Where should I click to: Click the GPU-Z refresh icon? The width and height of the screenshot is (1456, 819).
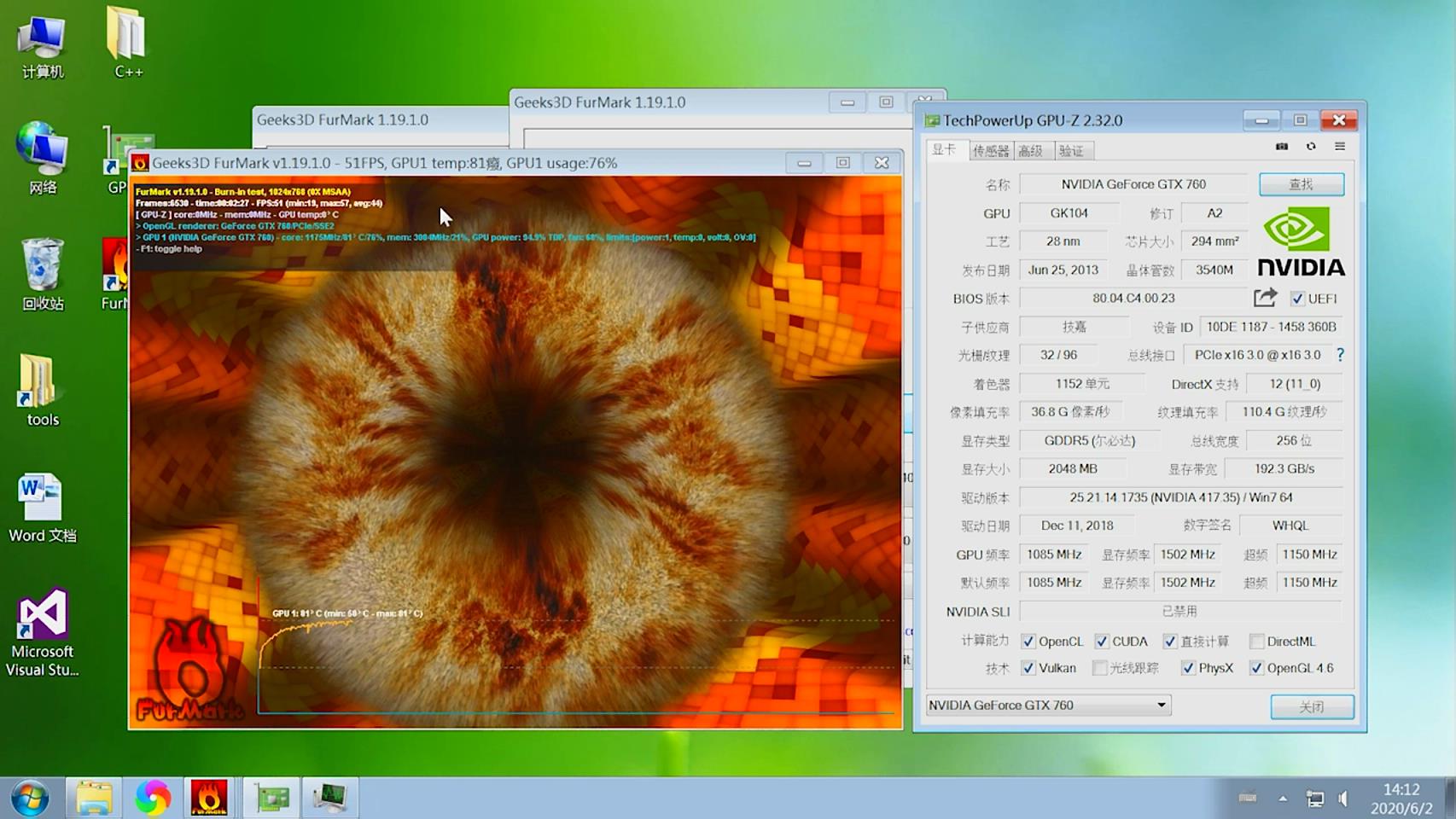coord(1311,147)
